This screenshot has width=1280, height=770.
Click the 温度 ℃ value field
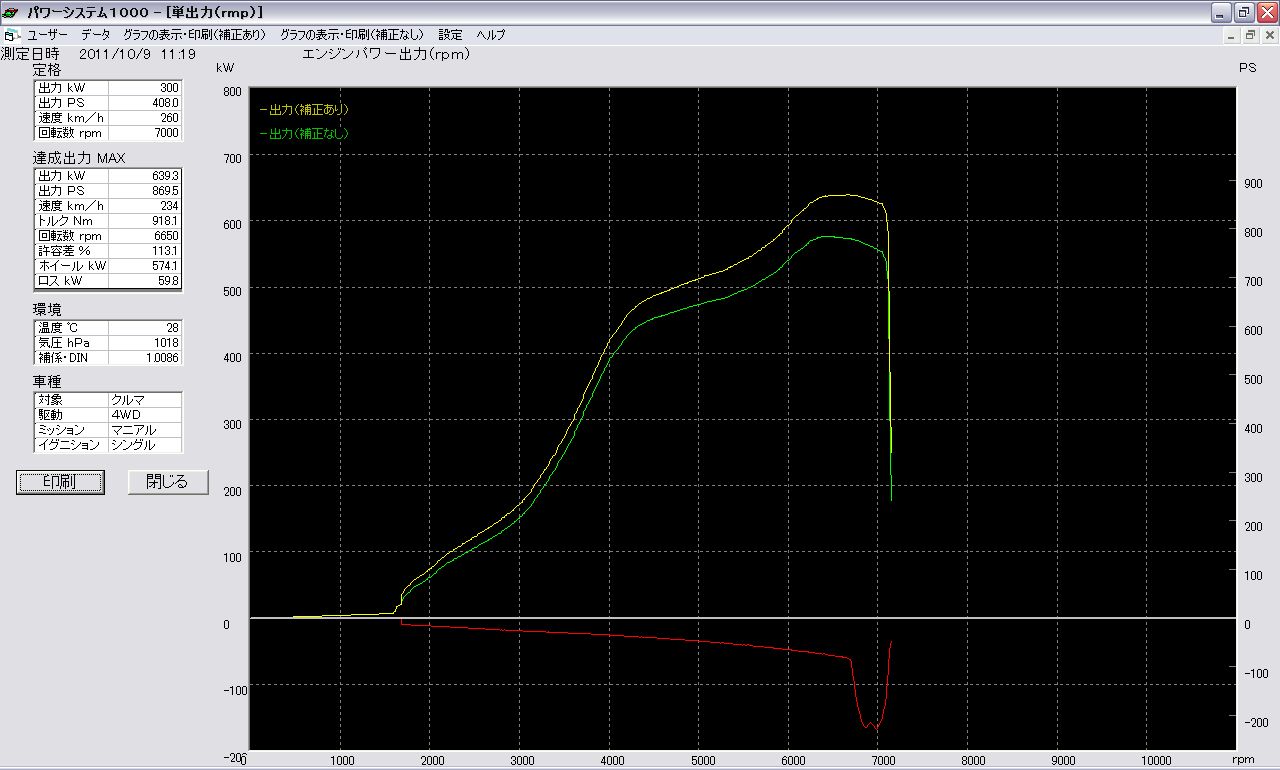click(144, 328)
